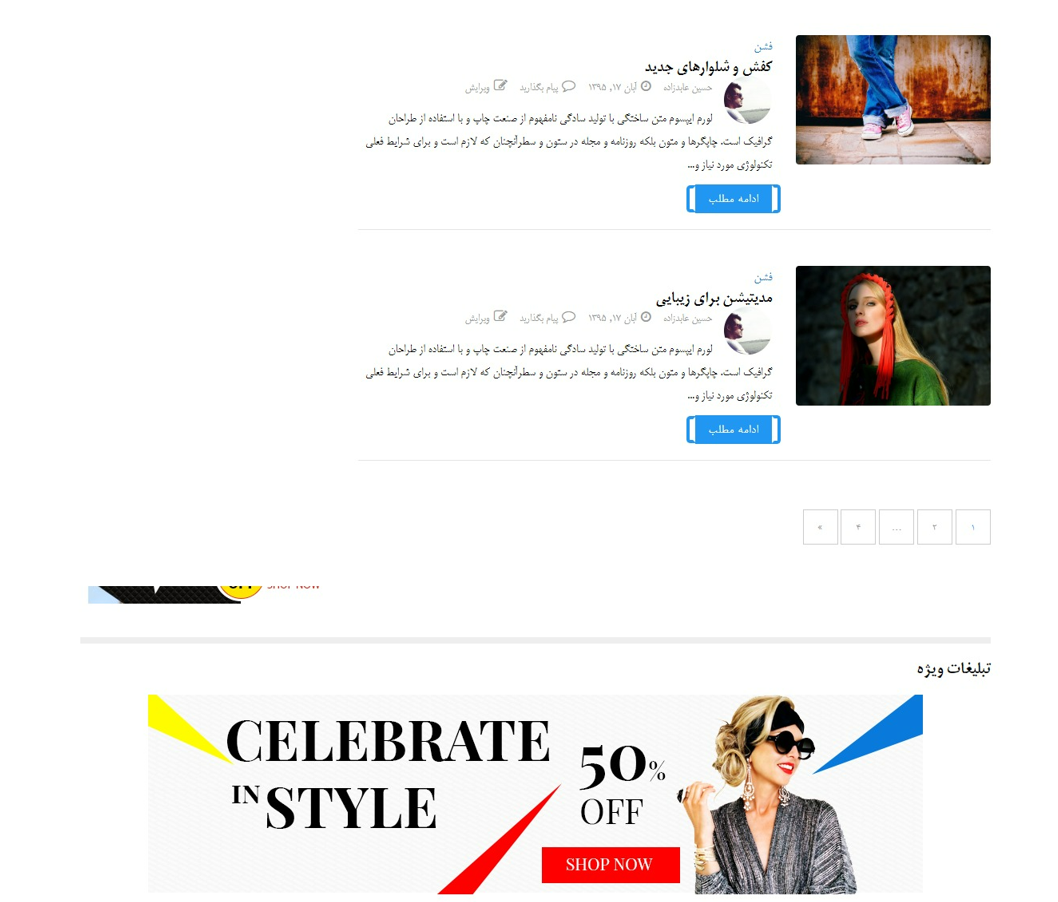Viewport: 1058px width, 902px height.
Task: Open the red-haired woman post thumbnail
Action: point(893,335)
